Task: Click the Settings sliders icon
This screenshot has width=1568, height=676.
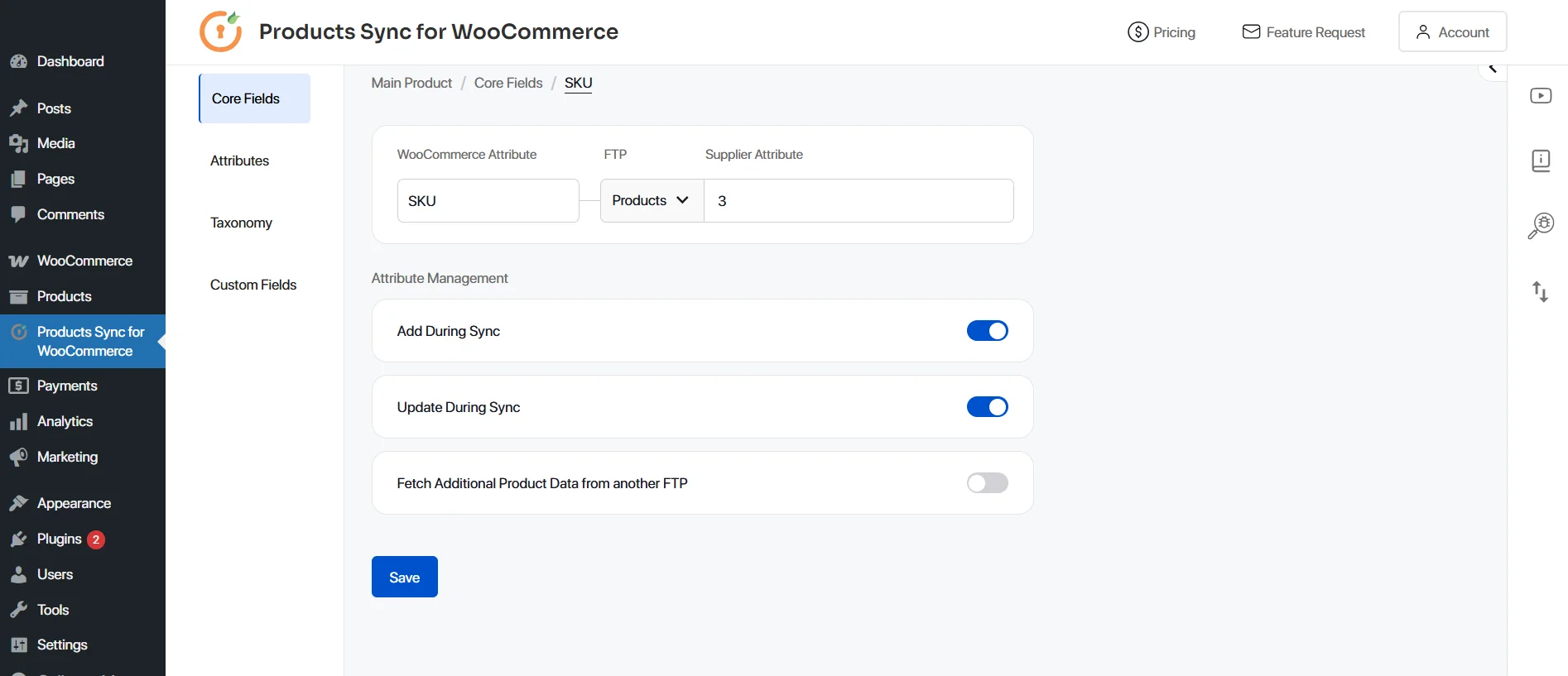Action: click(18, 645)
